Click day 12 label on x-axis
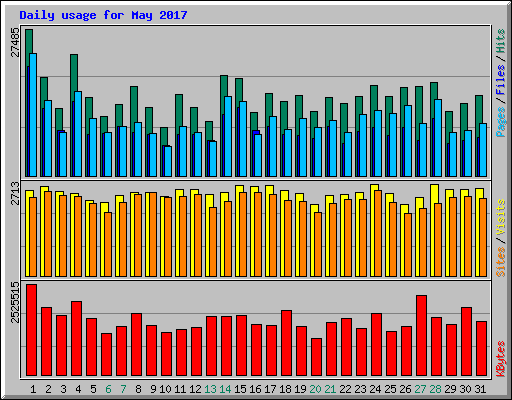512x400 pixels. (x=195, y=389)
